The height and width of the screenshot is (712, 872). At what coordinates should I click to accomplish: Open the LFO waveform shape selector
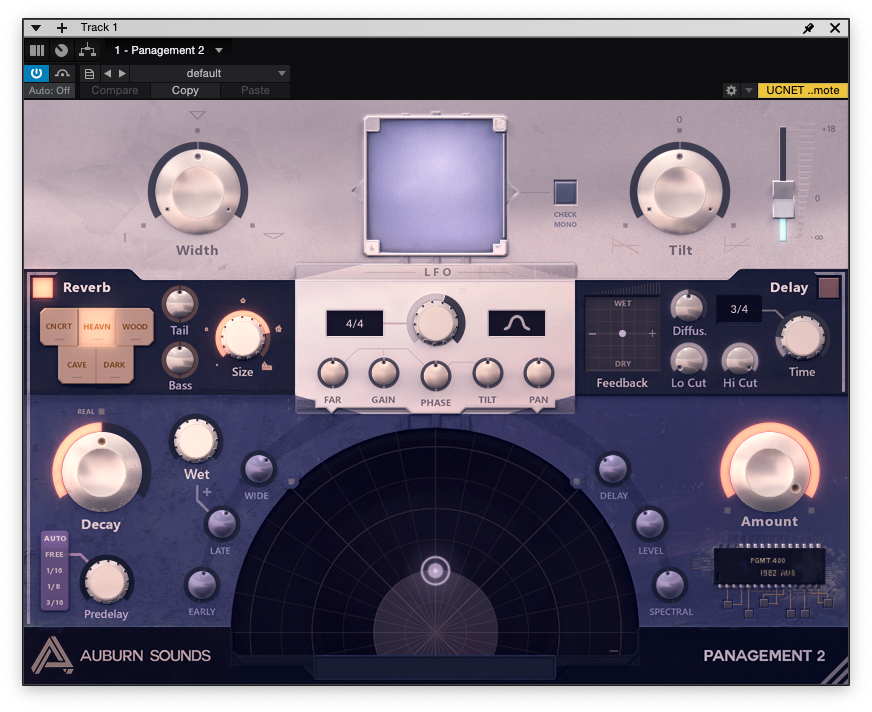517,323
